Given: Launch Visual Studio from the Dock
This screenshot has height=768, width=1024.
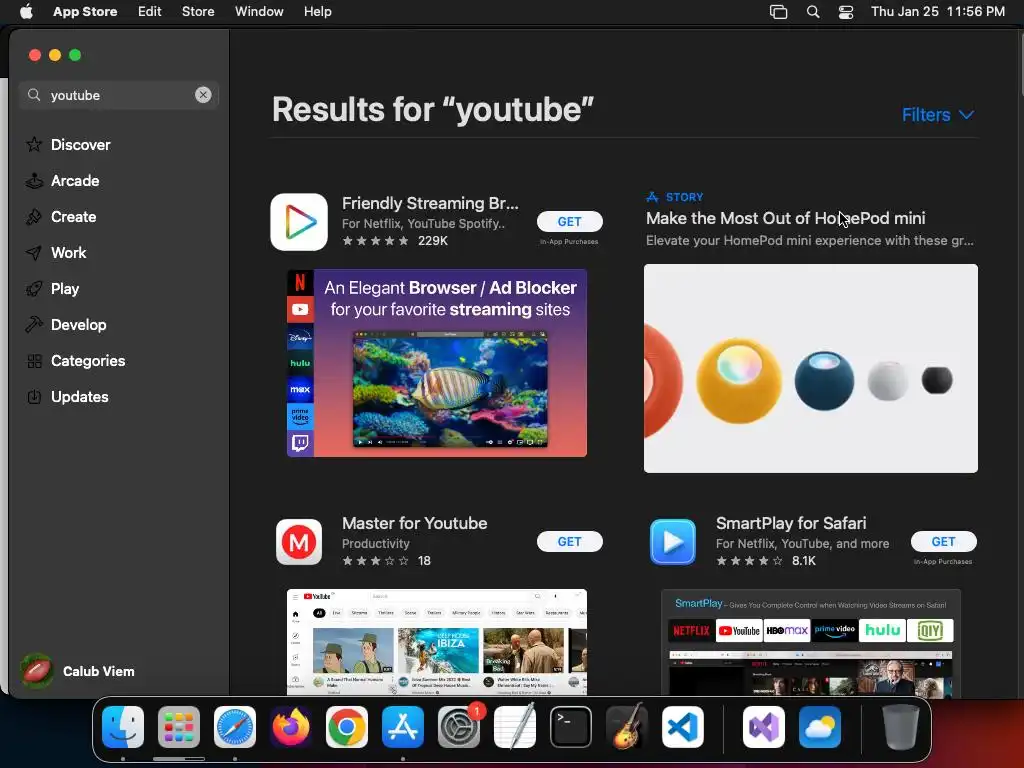Looking at the screenshot, I should click(764, 727).
